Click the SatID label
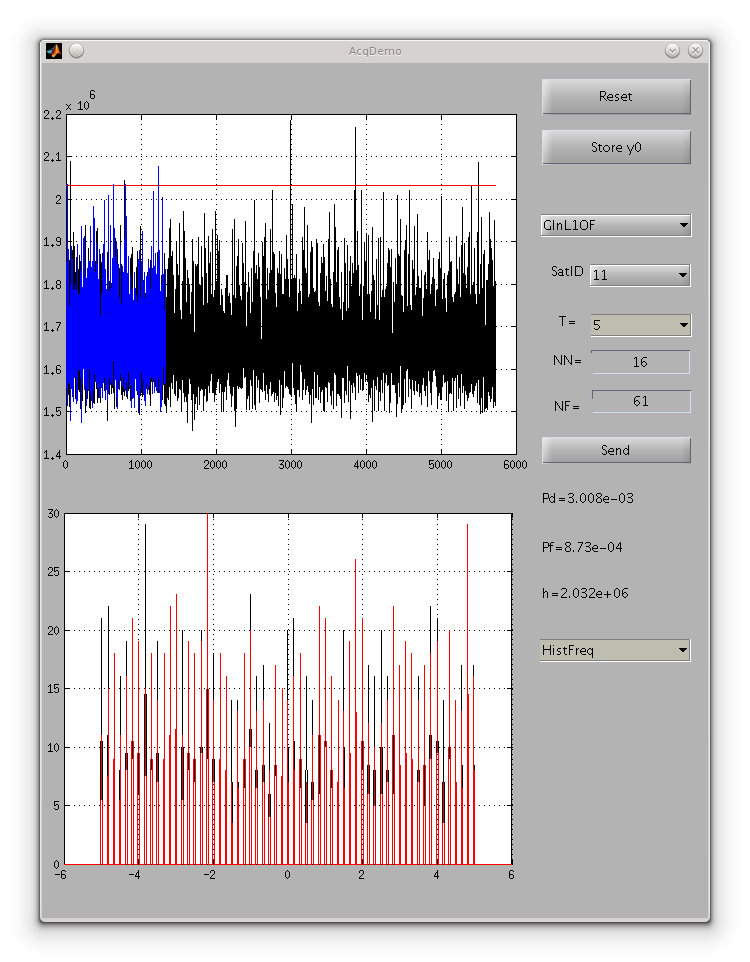This screenshot has height=962, width=750. pyautogui.click(x=567, y=271)
